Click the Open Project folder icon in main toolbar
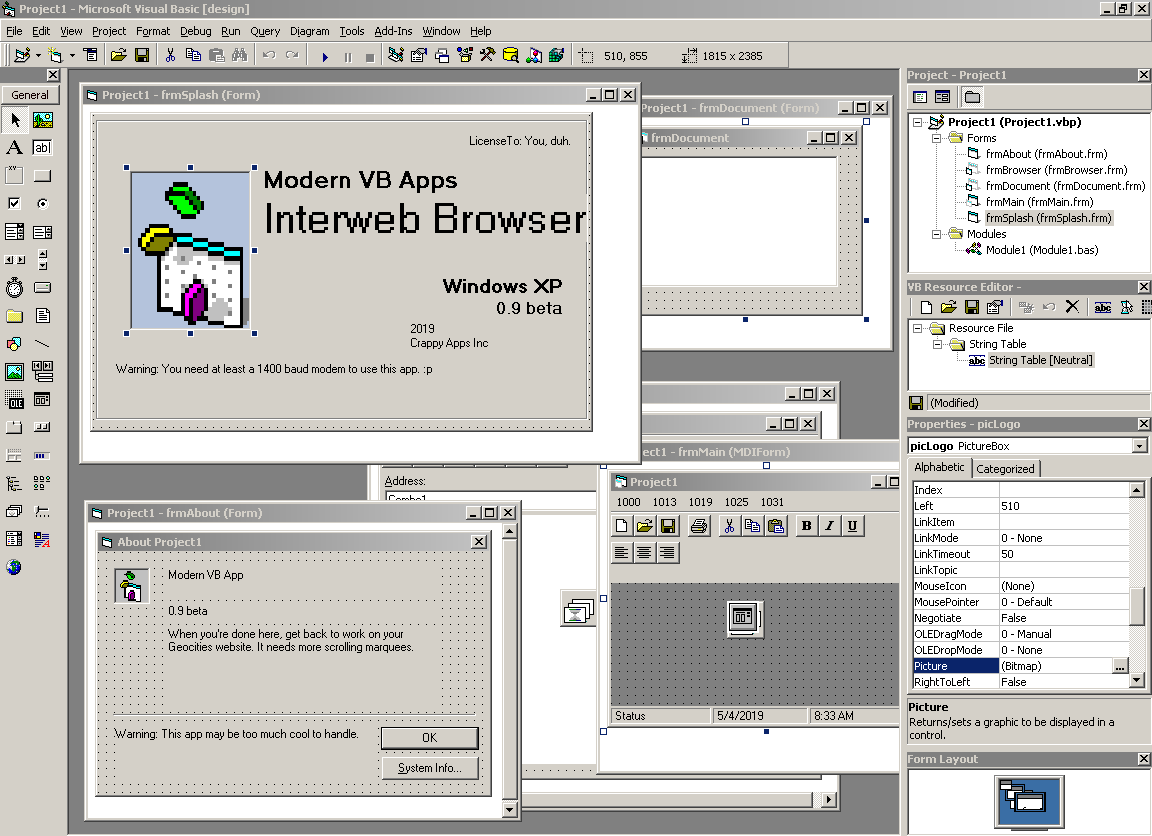The height and width of the screenshot is (836, 1152). [x=118, y=55]
